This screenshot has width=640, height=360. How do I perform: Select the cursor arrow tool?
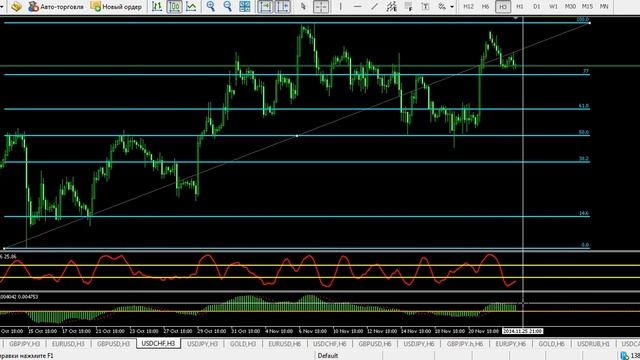click(303, 7)
